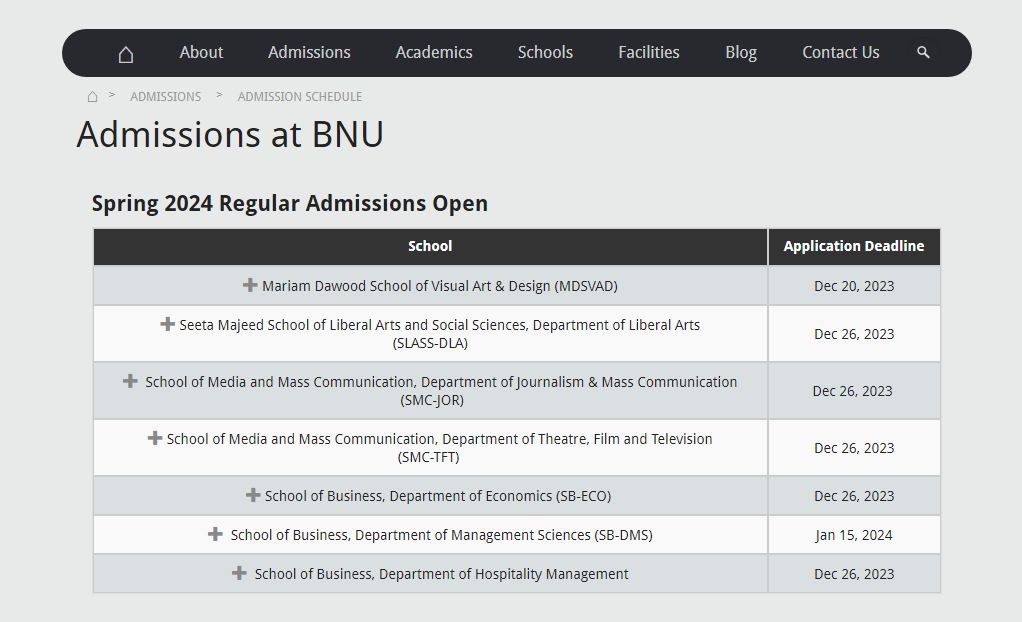The width and height of the screenshot is (1022, 622).
Task: Expand the Department of Economics (SB-ECO) row
Action: click(x=253, y=495)
